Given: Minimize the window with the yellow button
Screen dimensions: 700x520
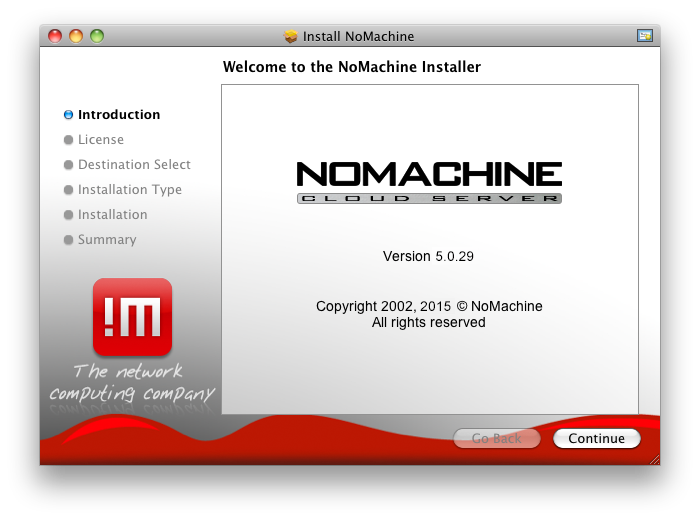Looking at the screenshot, I should tap(76, 36).
